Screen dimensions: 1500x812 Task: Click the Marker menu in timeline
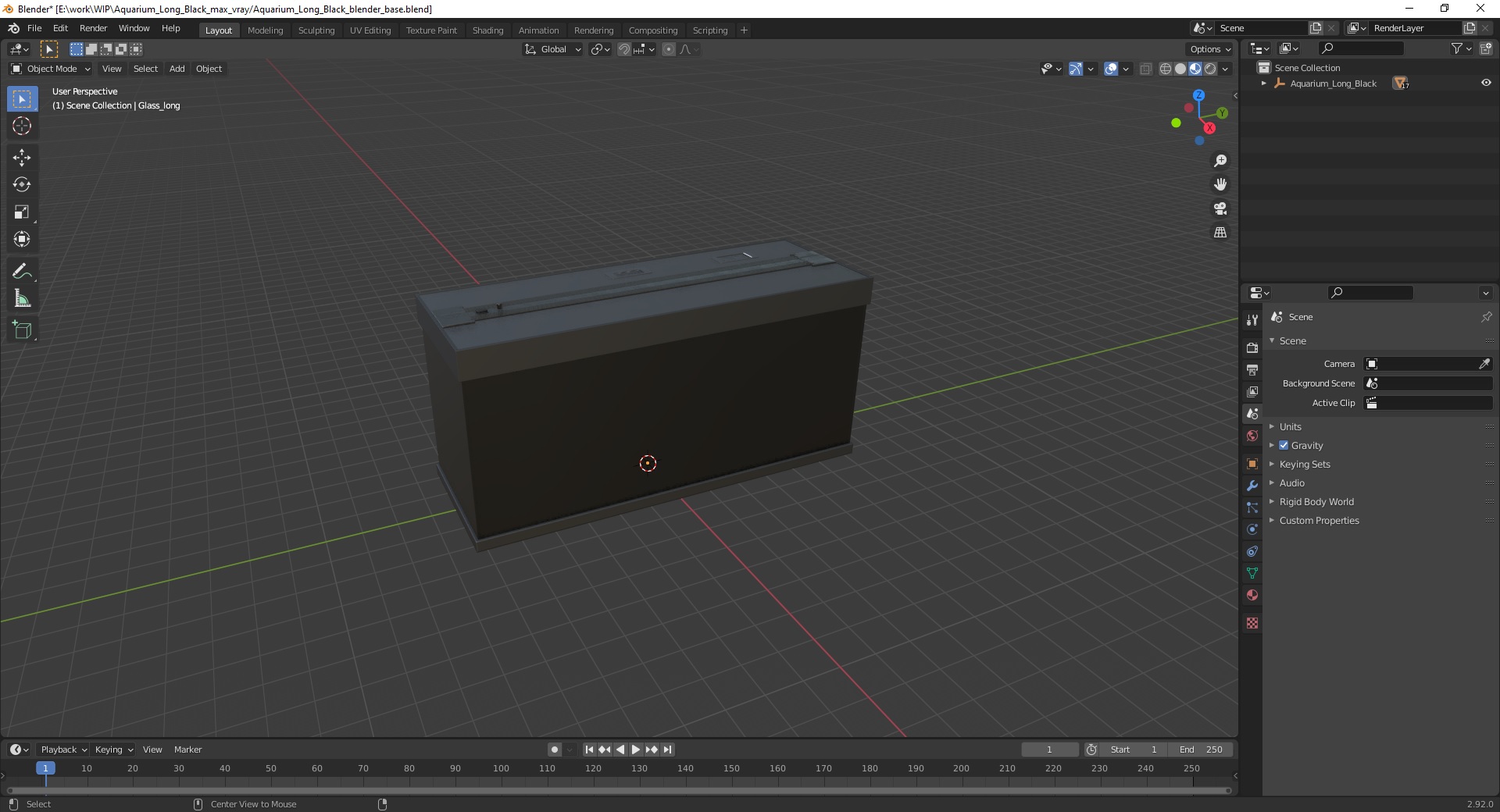coord(187,750)
